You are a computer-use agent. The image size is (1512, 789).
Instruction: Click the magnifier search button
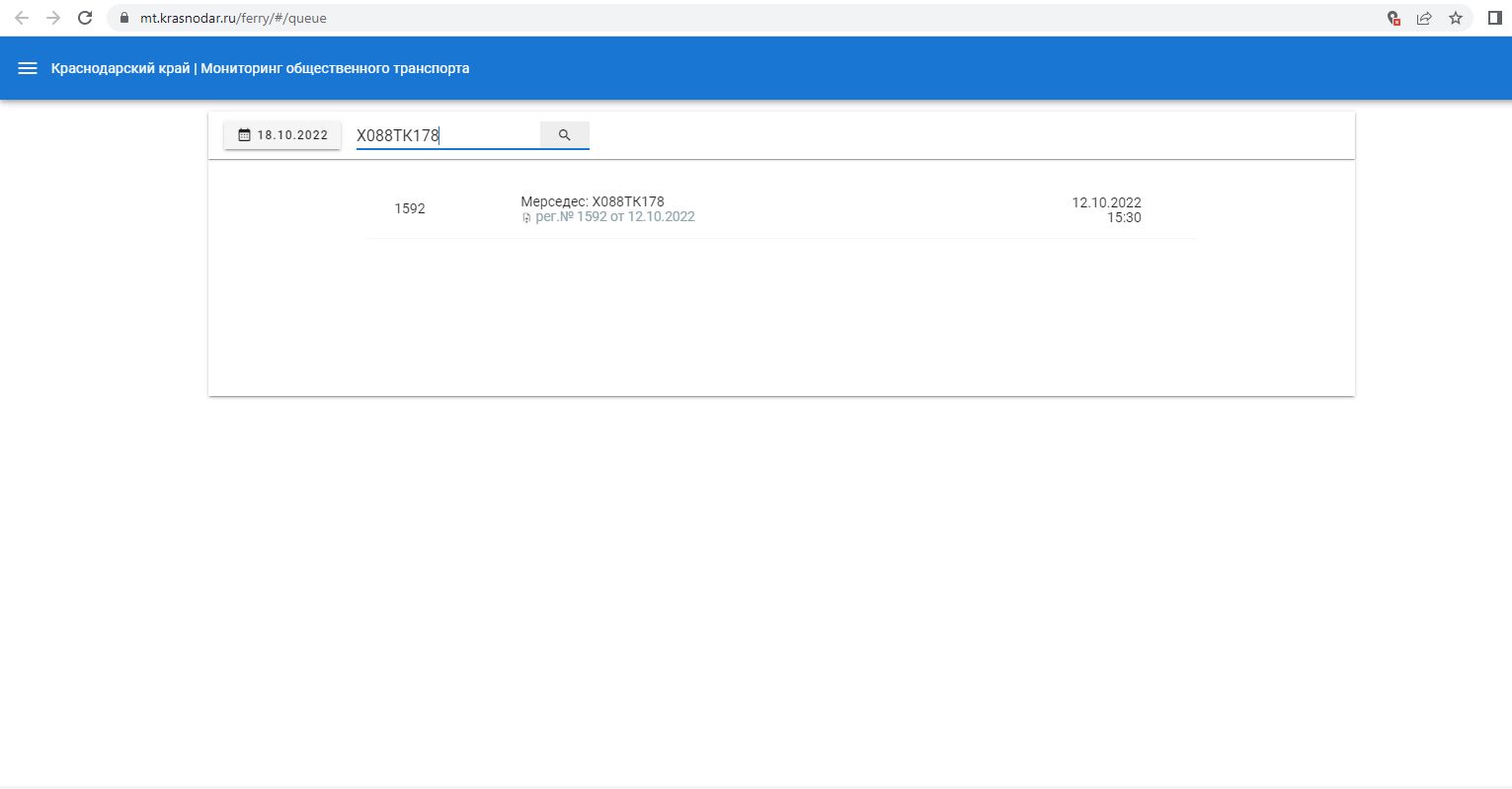564,135
